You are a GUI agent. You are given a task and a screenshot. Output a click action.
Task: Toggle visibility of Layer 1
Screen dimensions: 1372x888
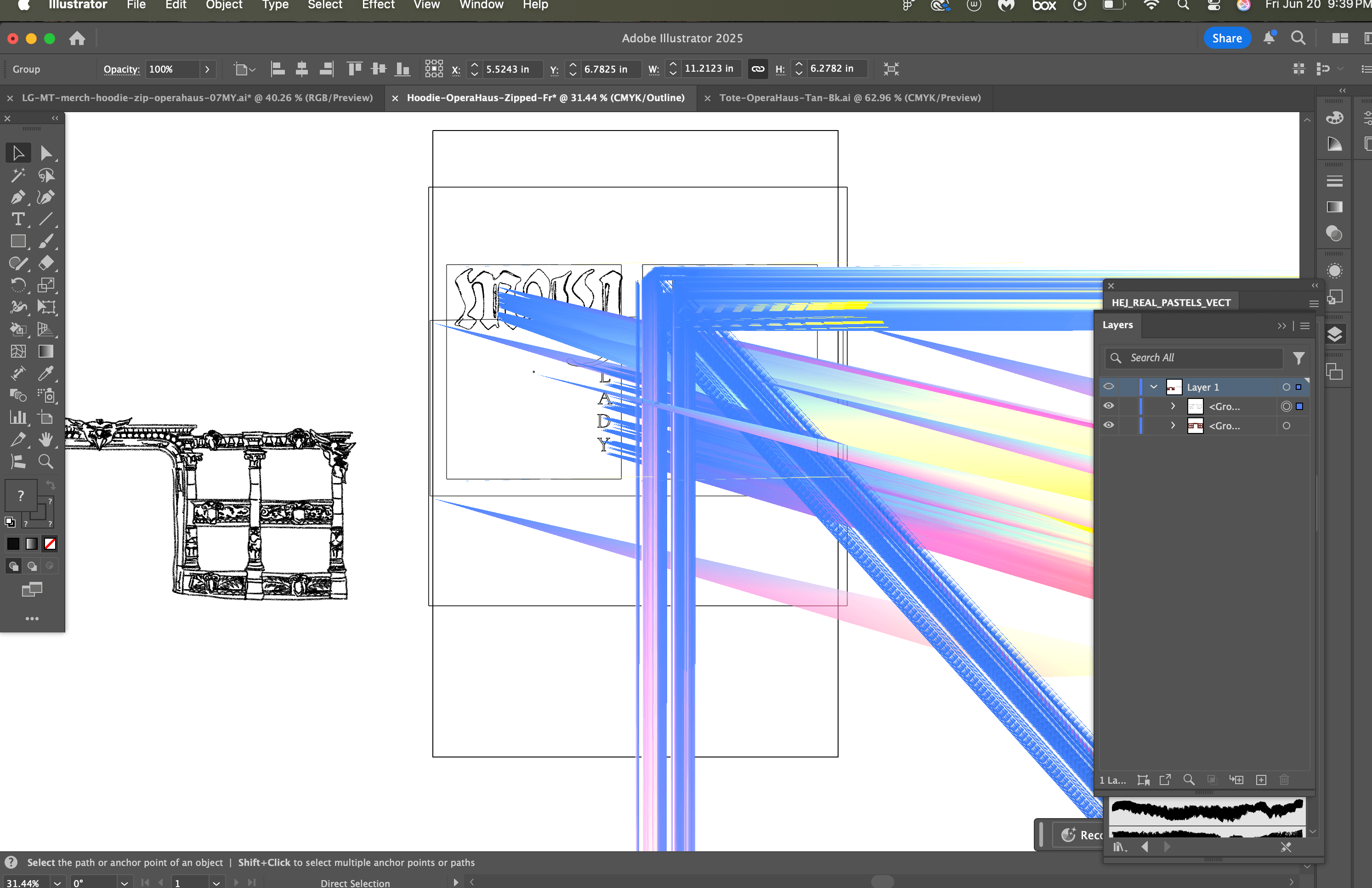point(1109,387)
